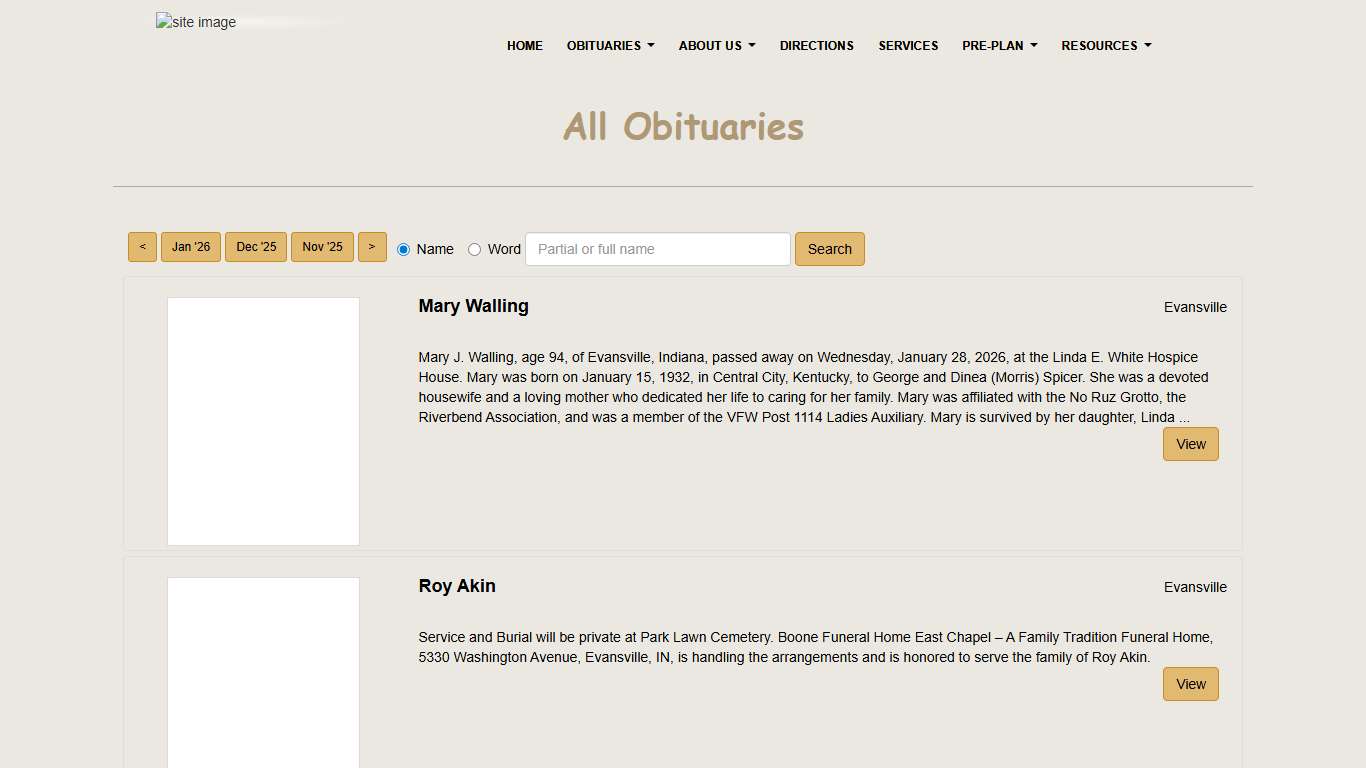Switch search mode to Word
The height and width of the screenshot is (768, 1366).
tap(474, 249)
